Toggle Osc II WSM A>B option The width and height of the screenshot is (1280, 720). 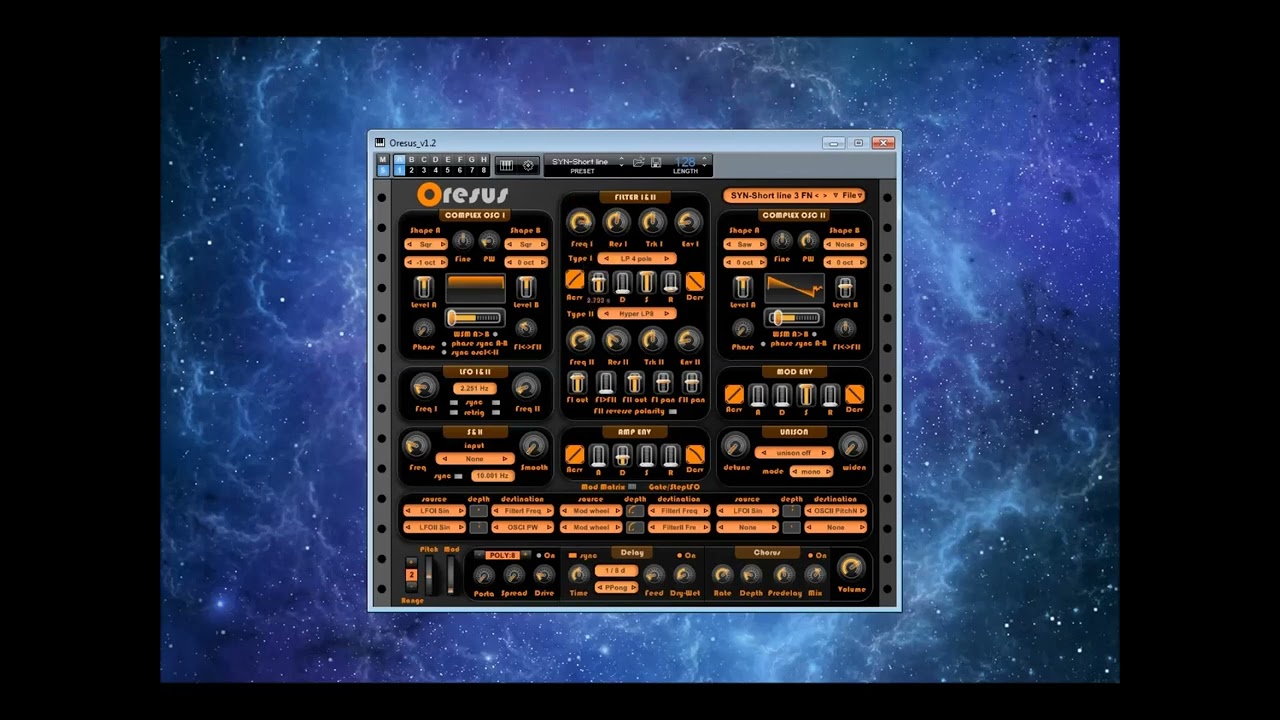tap(816, 334)
